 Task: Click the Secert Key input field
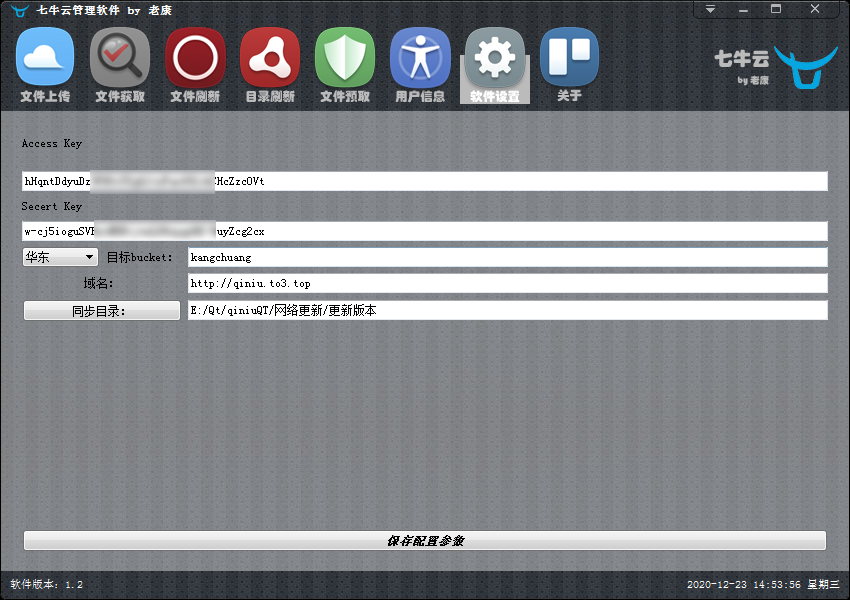pyautogui.click(x=425, y=231)
